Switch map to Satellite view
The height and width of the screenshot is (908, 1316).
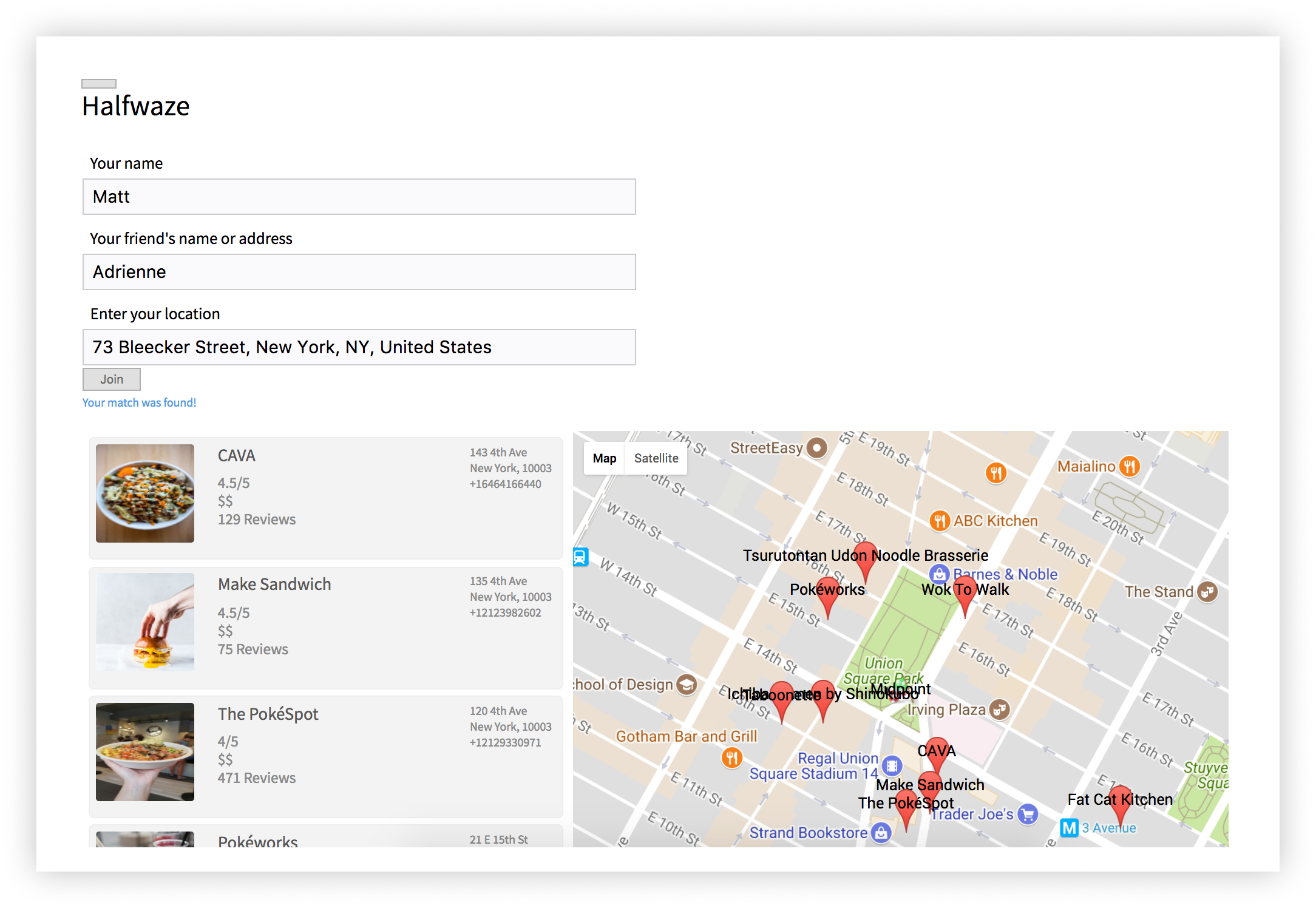656,458
